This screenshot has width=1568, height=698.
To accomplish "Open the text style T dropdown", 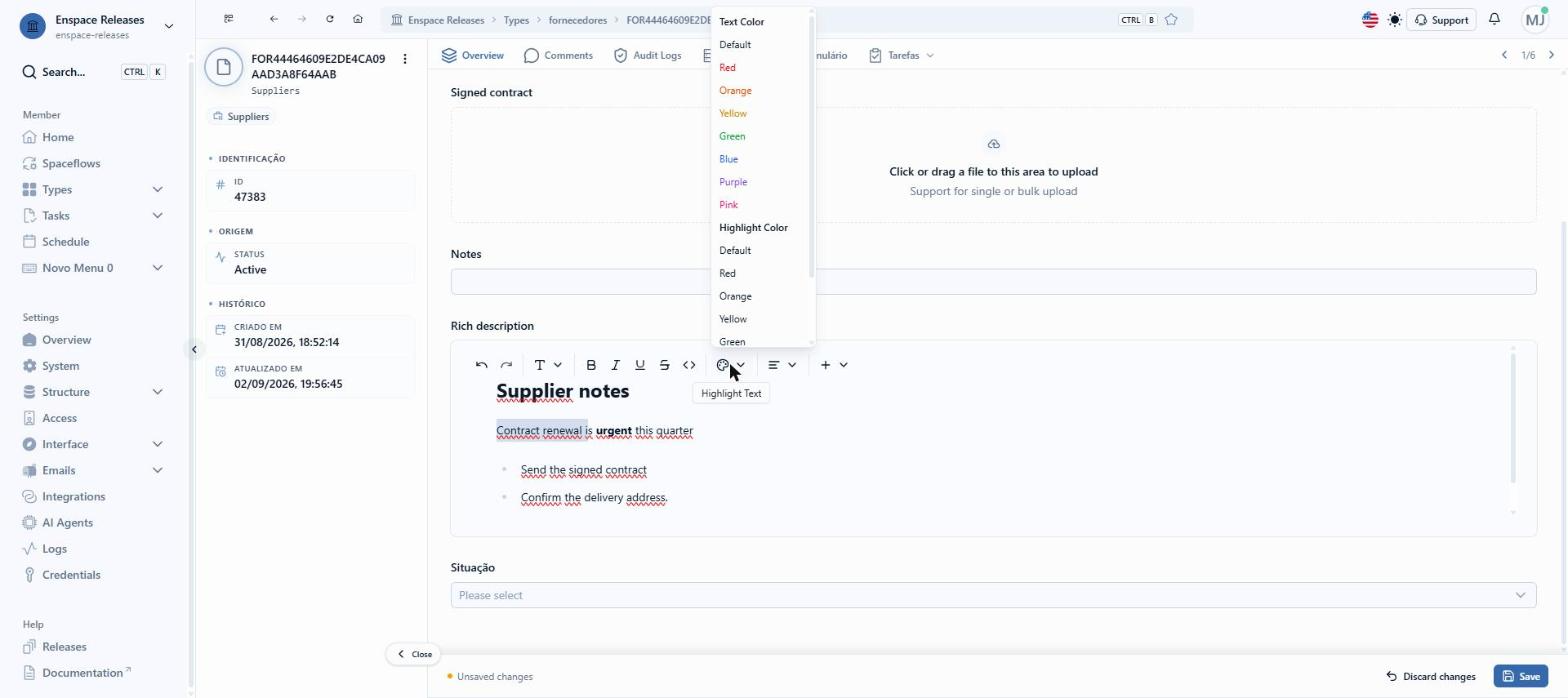I will pyautogui.click(x=548, y=365).
